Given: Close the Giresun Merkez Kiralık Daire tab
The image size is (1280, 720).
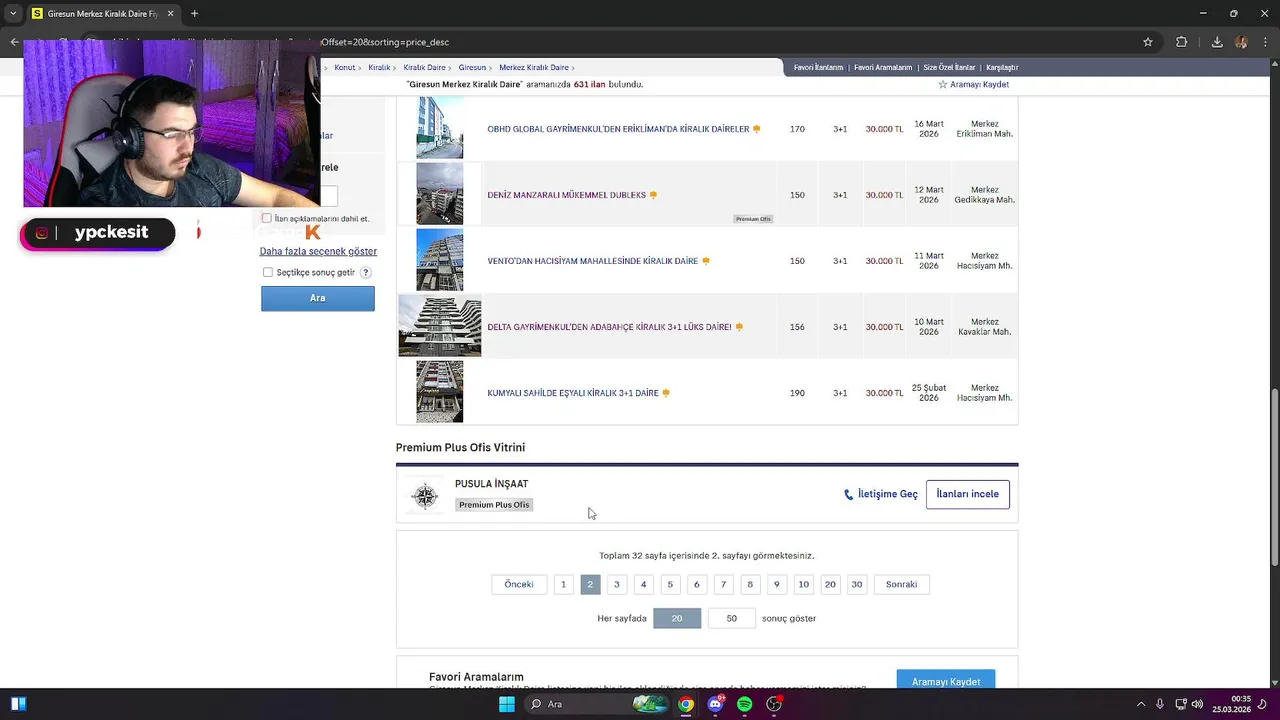Looking at the screenshot, I should click(170, 14).
